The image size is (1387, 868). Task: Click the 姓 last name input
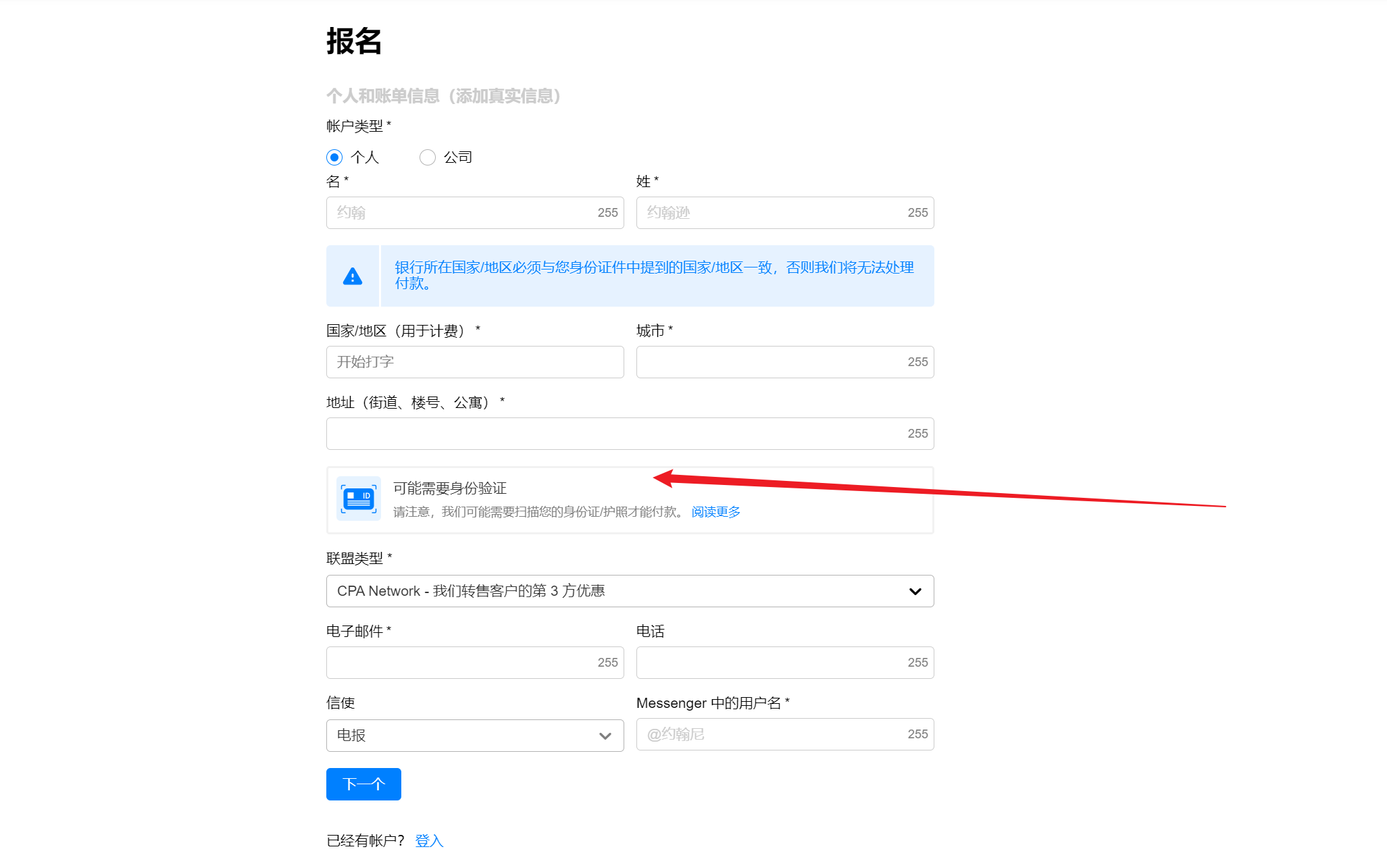point(770,213)
